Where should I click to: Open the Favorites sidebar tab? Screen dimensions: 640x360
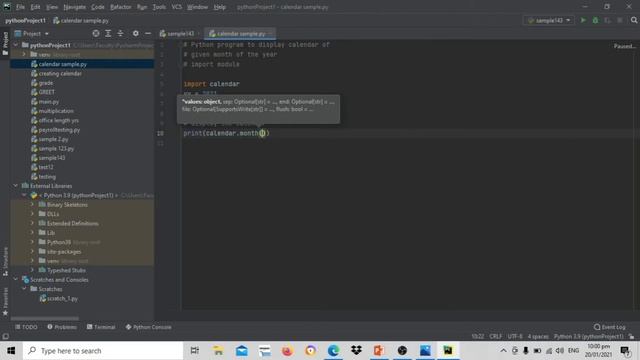[5, 301]
